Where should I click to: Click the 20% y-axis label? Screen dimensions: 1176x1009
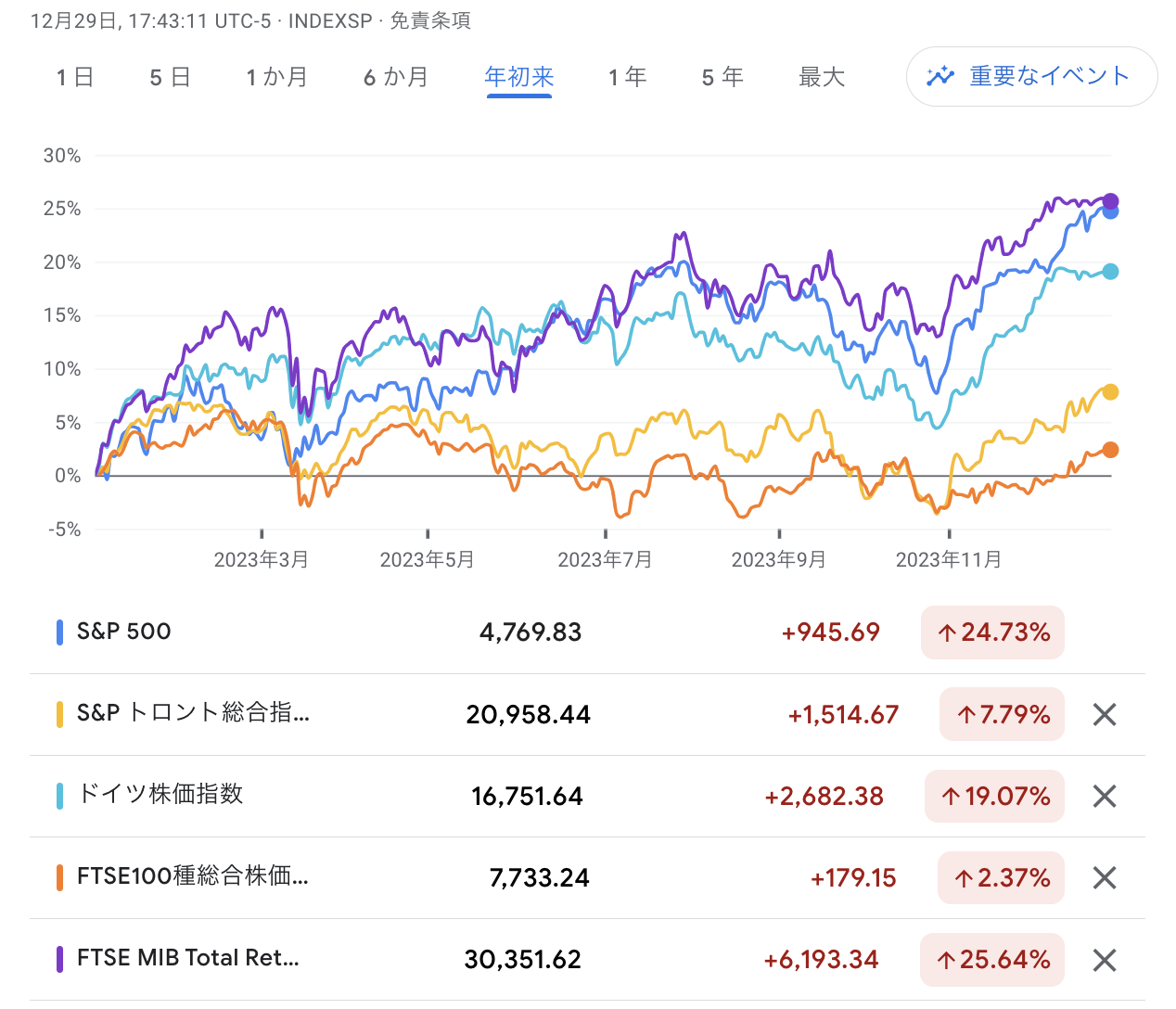(62, 262)
